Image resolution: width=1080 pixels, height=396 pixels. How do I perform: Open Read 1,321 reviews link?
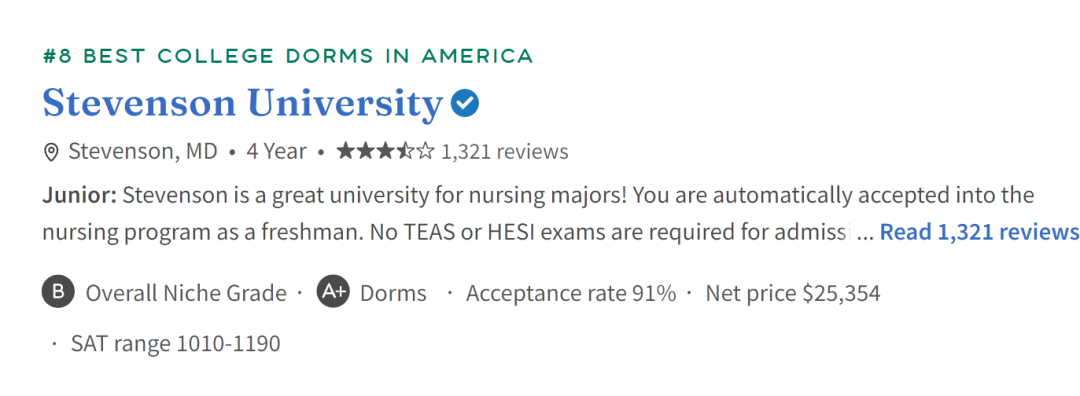pos(979,232)
